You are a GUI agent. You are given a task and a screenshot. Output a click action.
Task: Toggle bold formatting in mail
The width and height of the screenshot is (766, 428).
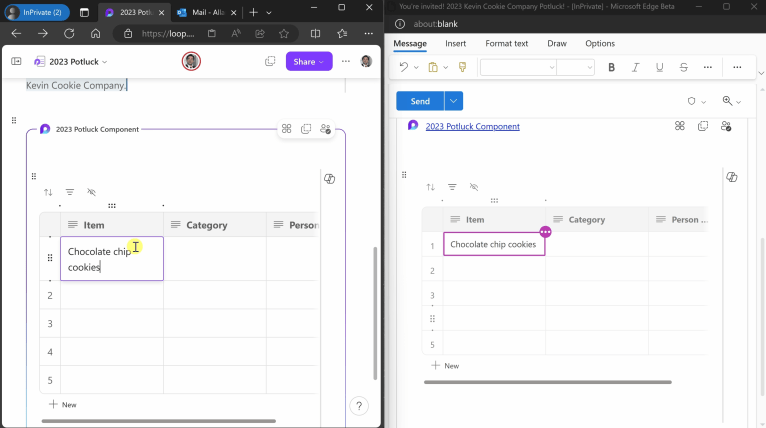pos(611,67)
